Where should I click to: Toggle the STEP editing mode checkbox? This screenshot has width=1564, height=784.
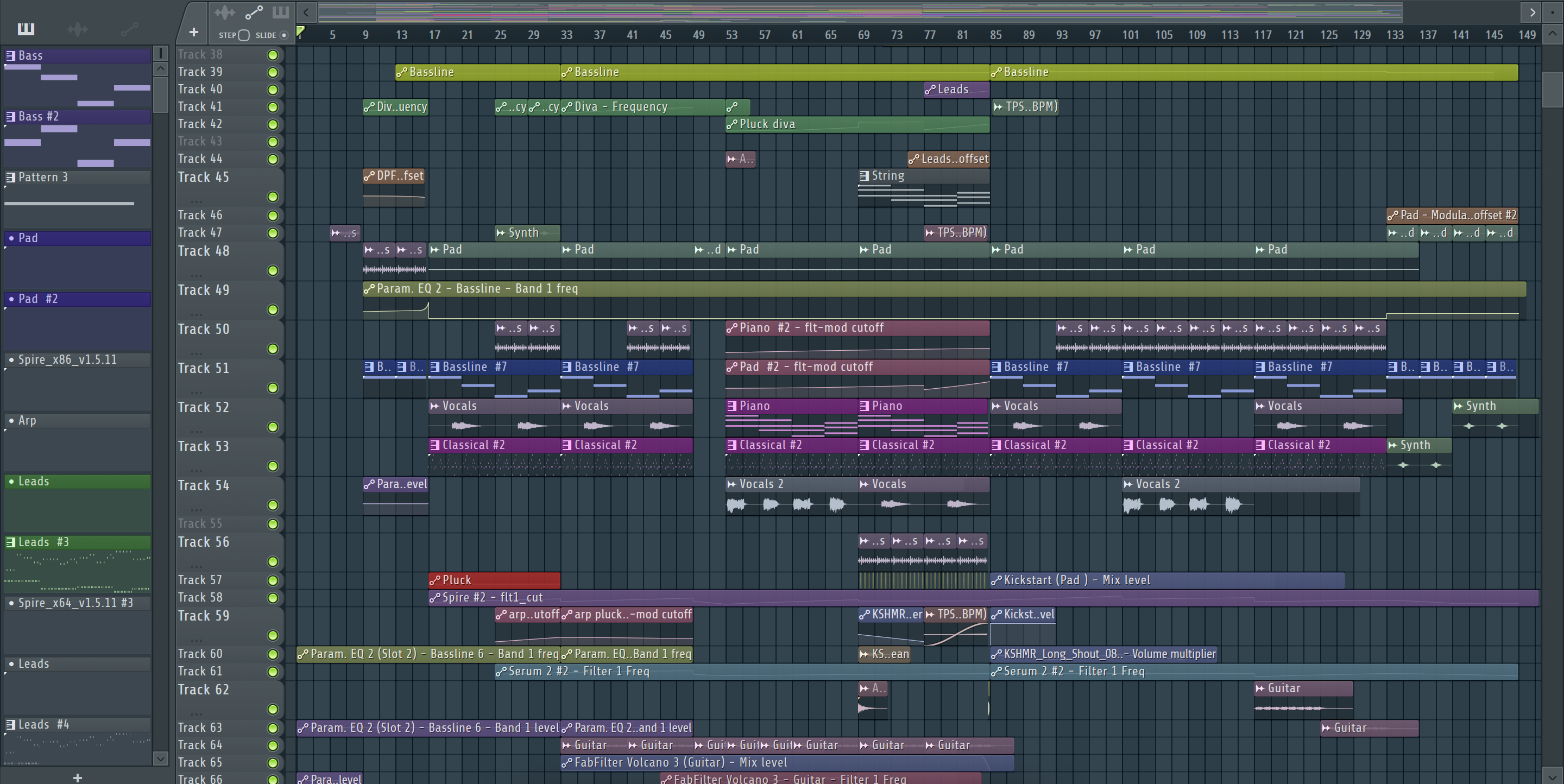click(244, 35)
